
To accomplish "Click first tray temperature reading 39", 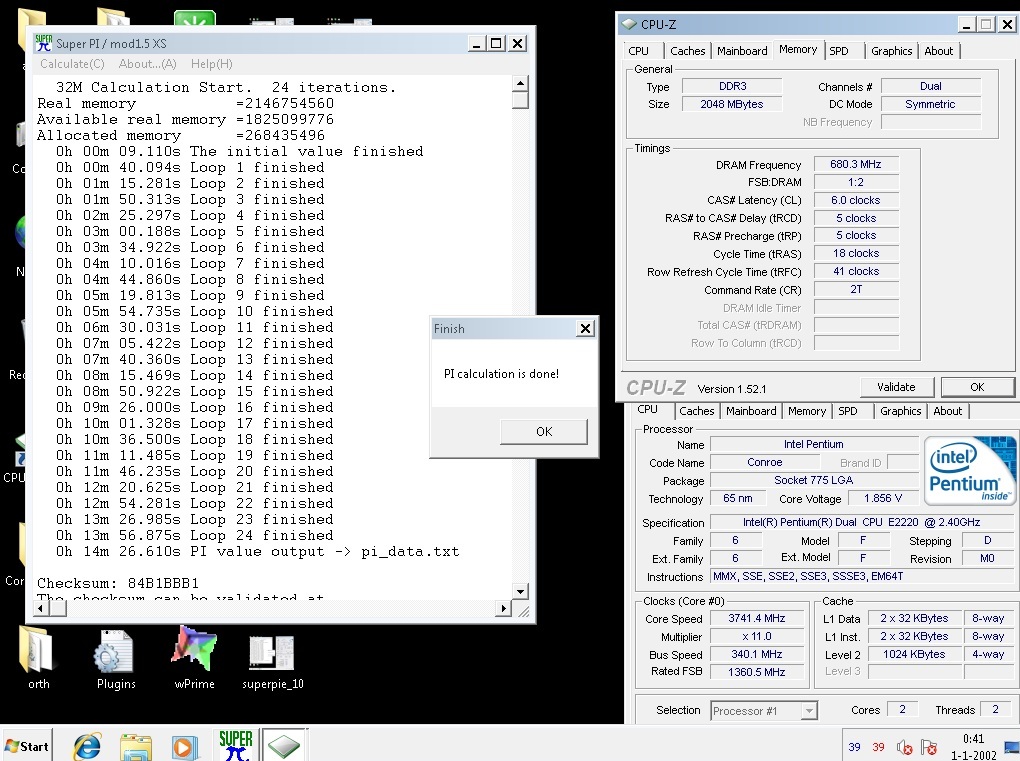I will click(x=854, y=747).
